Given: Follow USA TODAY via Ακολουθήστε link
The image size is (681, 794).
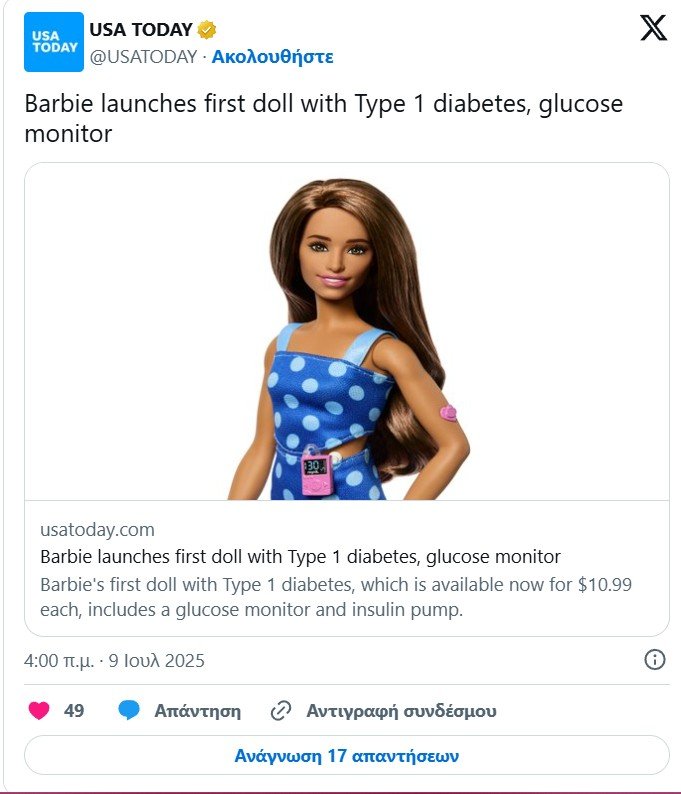Looking at the screenshot, I should point(272,56).
